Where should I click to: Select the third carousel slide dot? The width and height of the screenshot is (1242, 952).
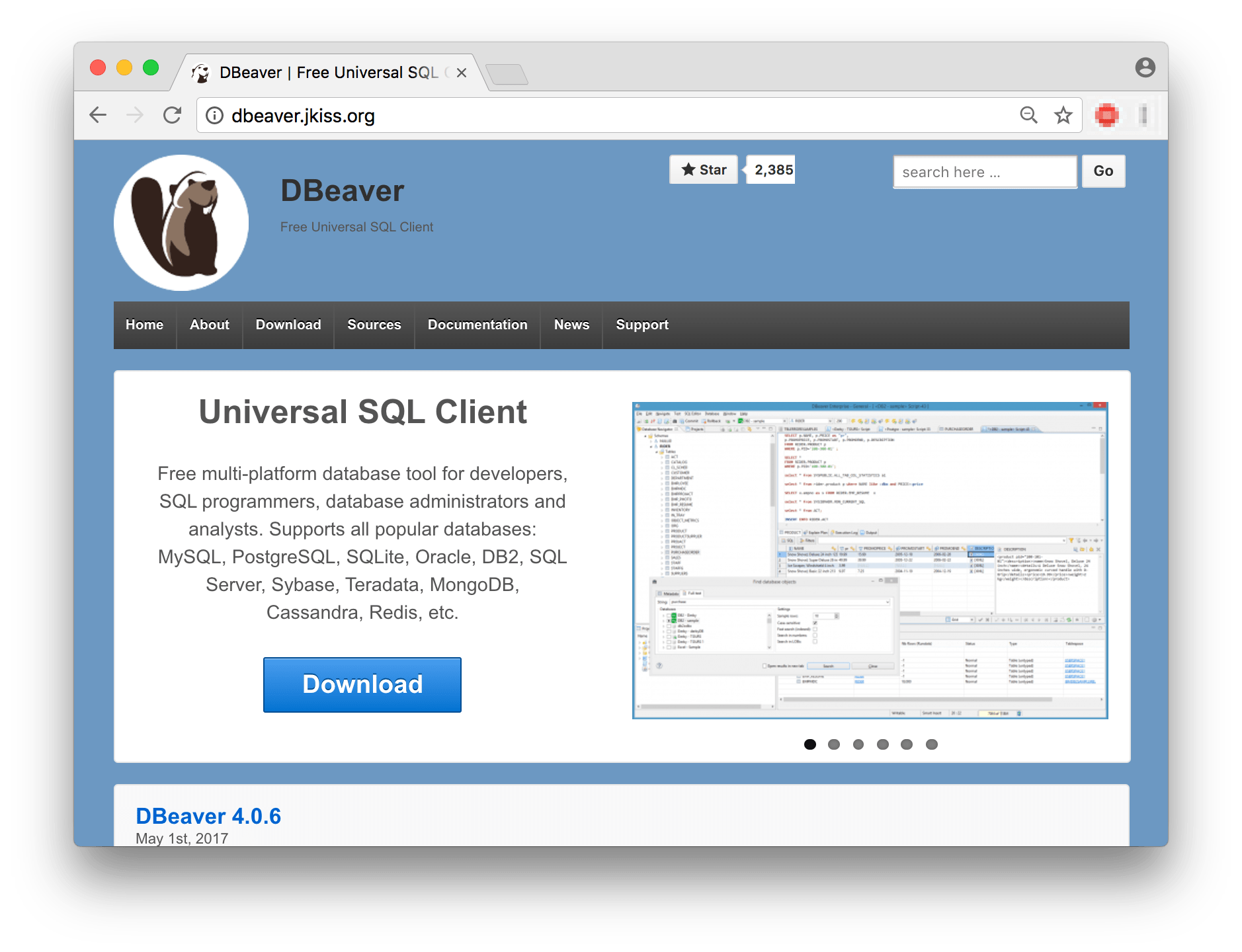click(x=858, y=744)
